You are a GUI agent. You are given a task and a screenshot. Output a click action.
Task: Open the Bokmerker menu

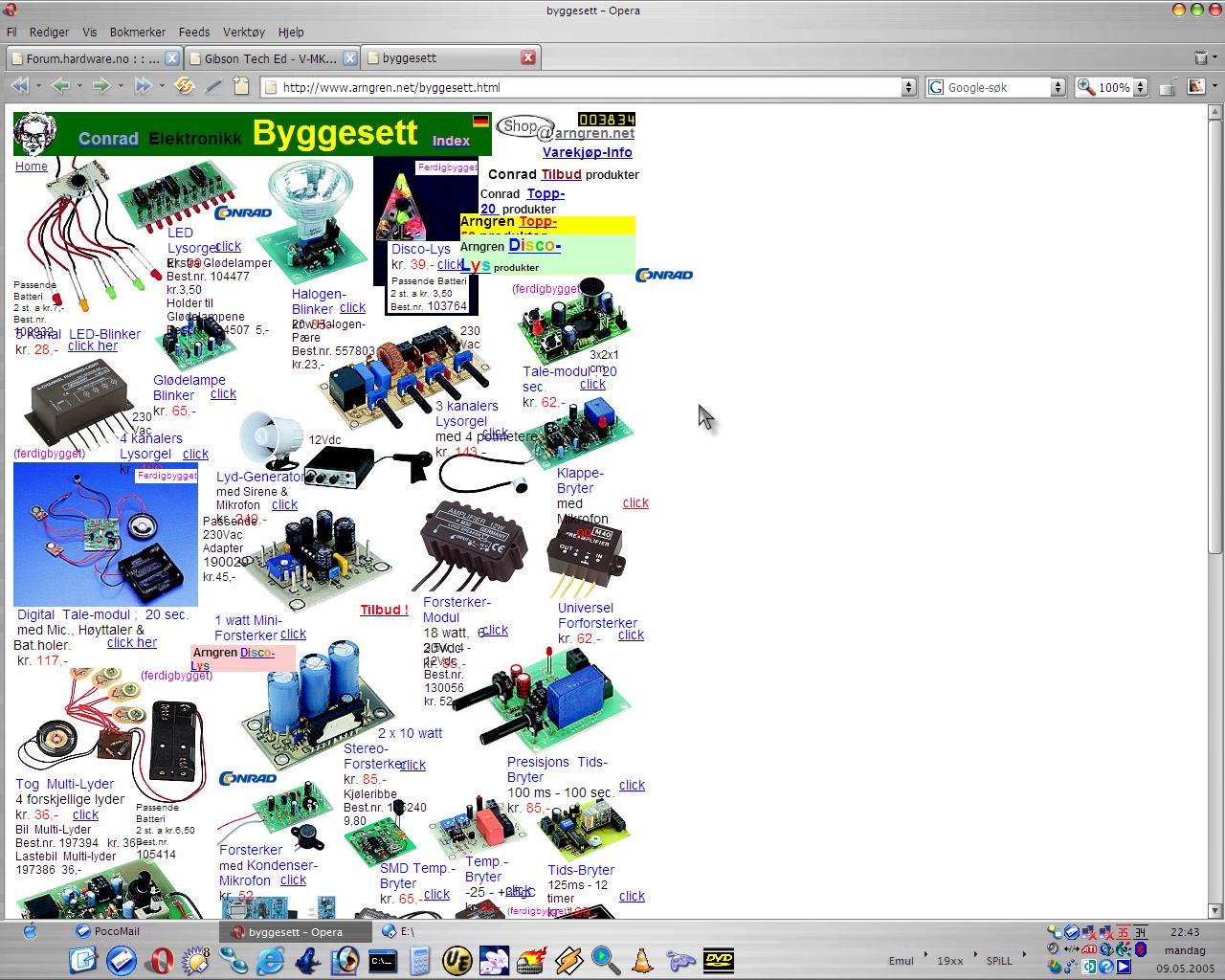pos(138,32)
